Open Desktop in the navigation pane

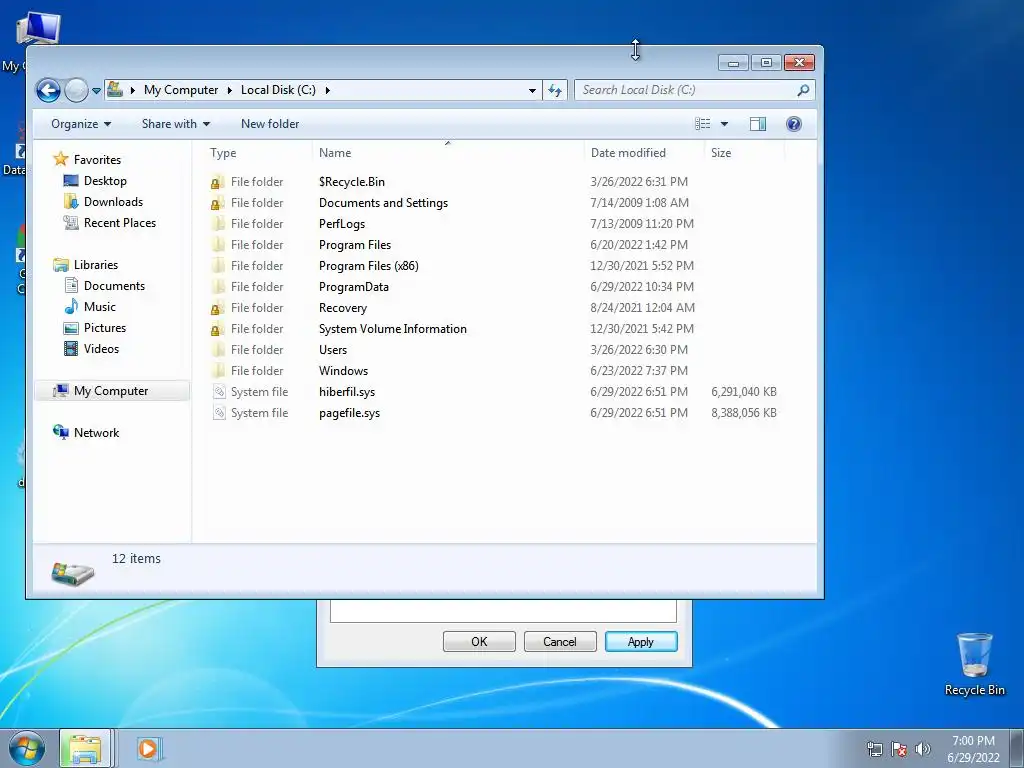tap(105, 181)
